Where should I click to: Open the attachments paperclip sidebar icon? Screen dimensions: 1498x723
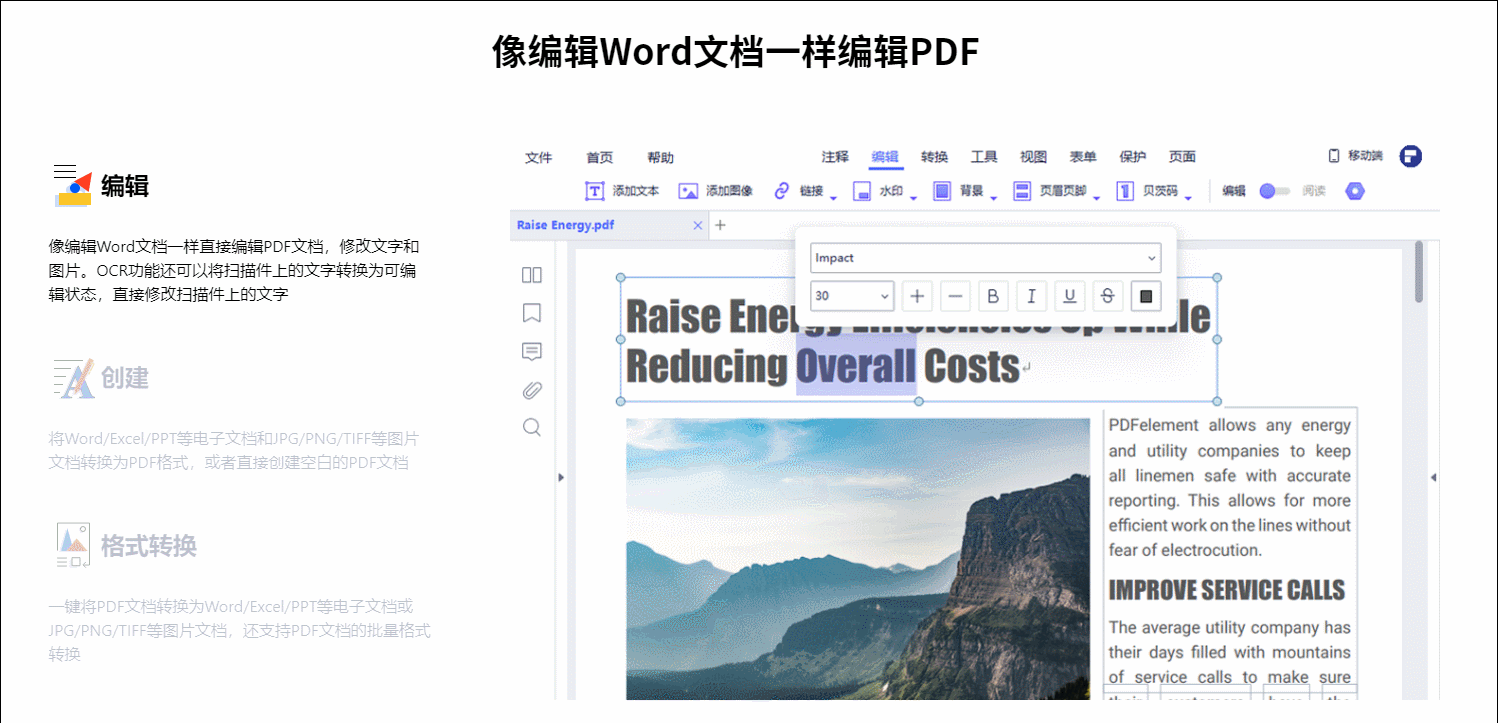pyautogui.click(x=532, y=390)
